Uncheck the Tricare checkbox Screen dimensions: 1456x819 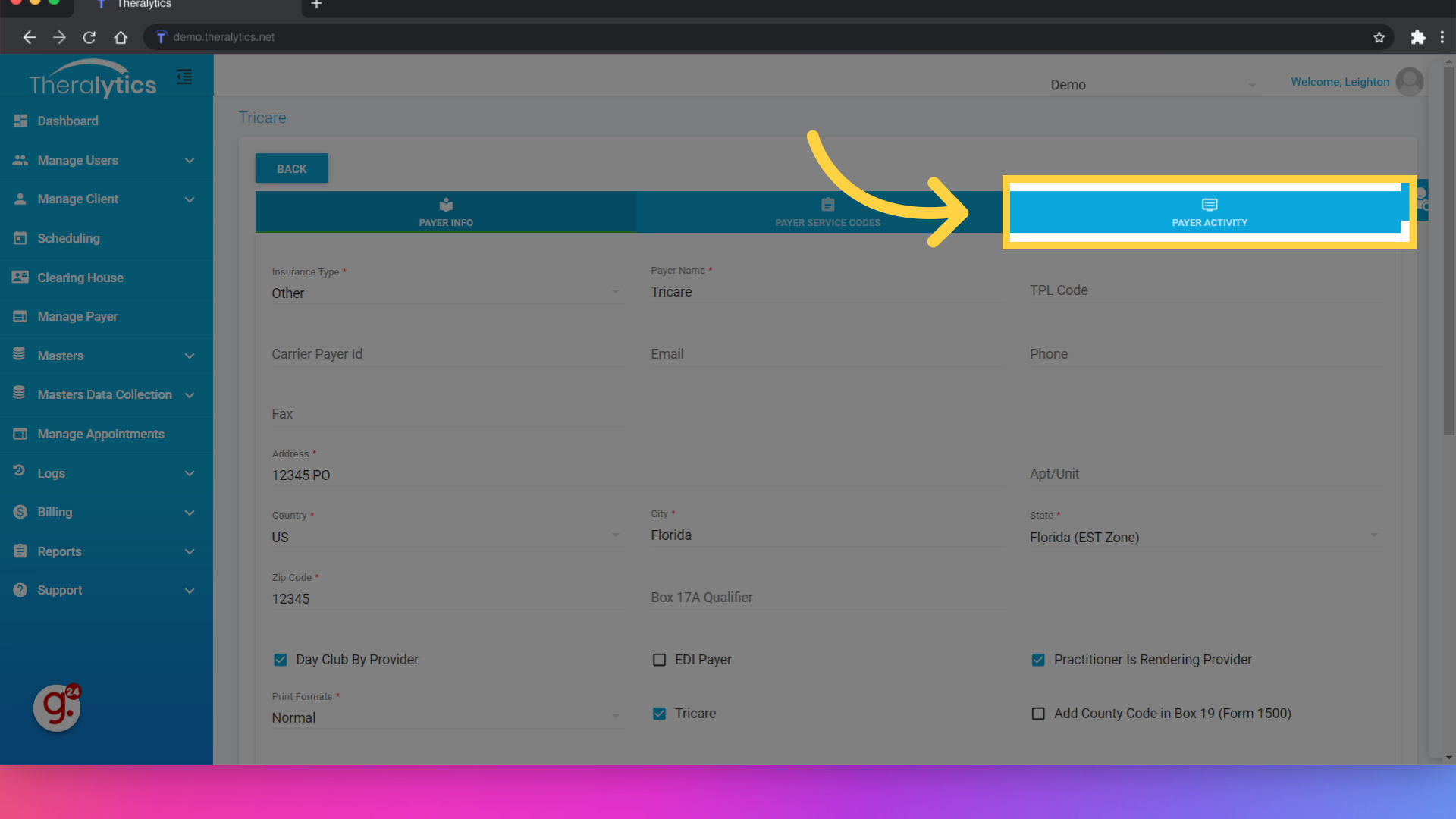tap(660, 714)
